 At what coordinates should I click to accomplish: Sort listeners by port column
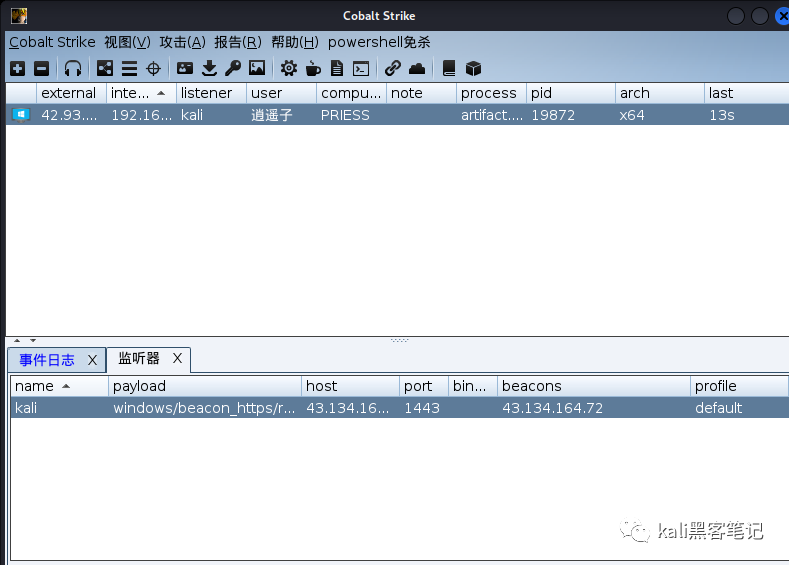[x=424, y=386]
